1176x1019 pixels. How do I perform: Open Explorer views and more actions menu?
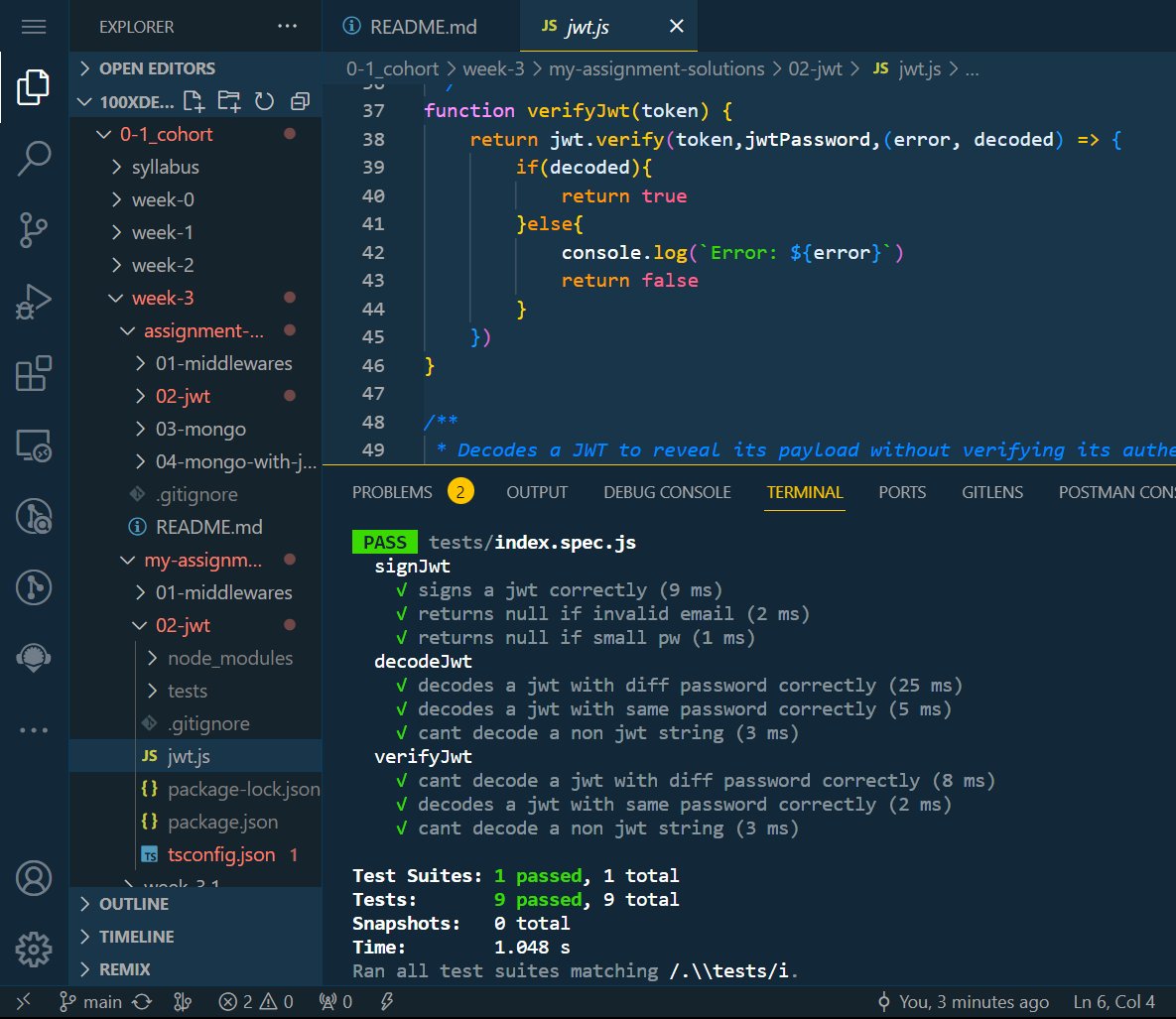click(x=287, y=26)
